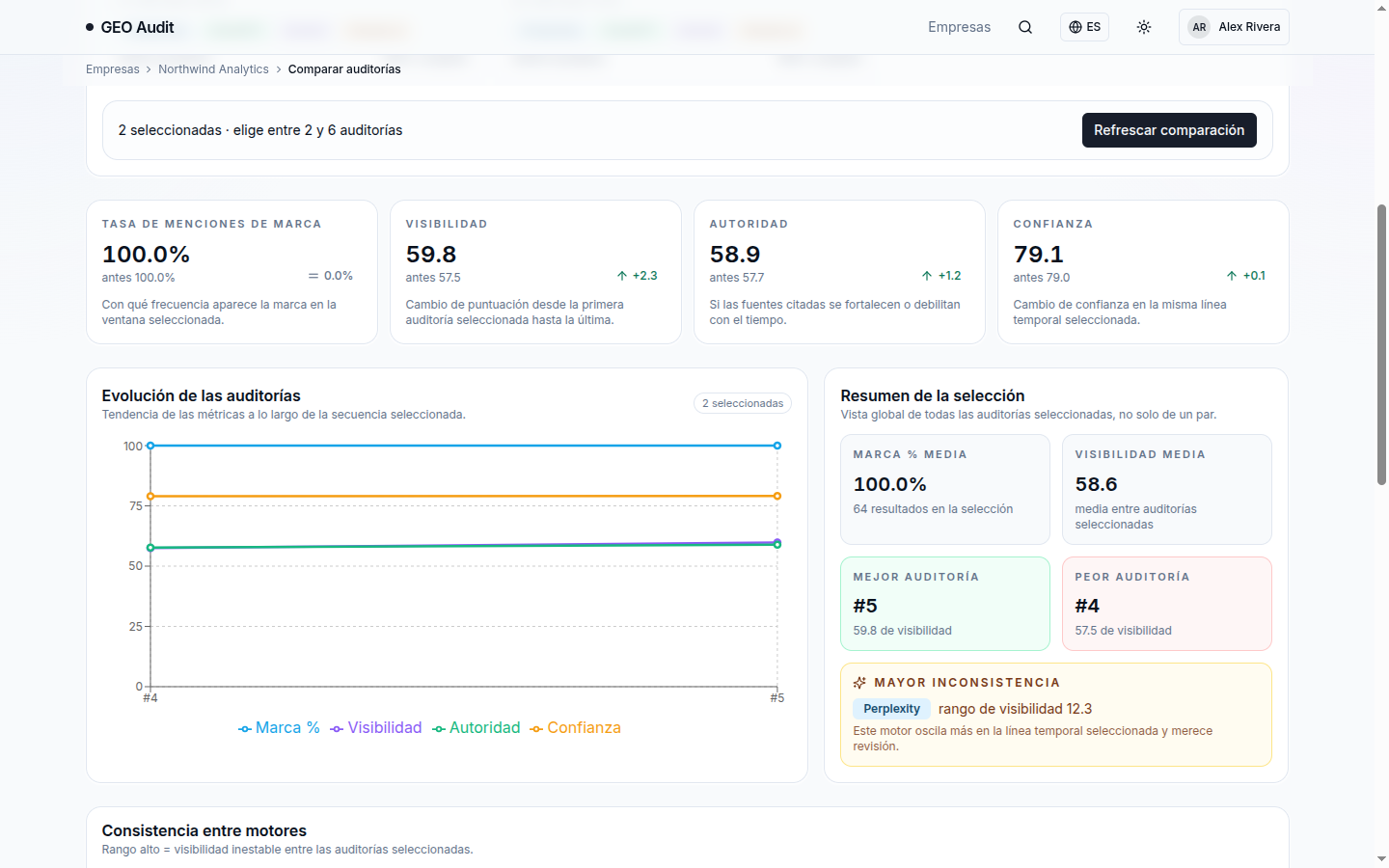Toggle Marca % legend series

(x=279, y=728)
